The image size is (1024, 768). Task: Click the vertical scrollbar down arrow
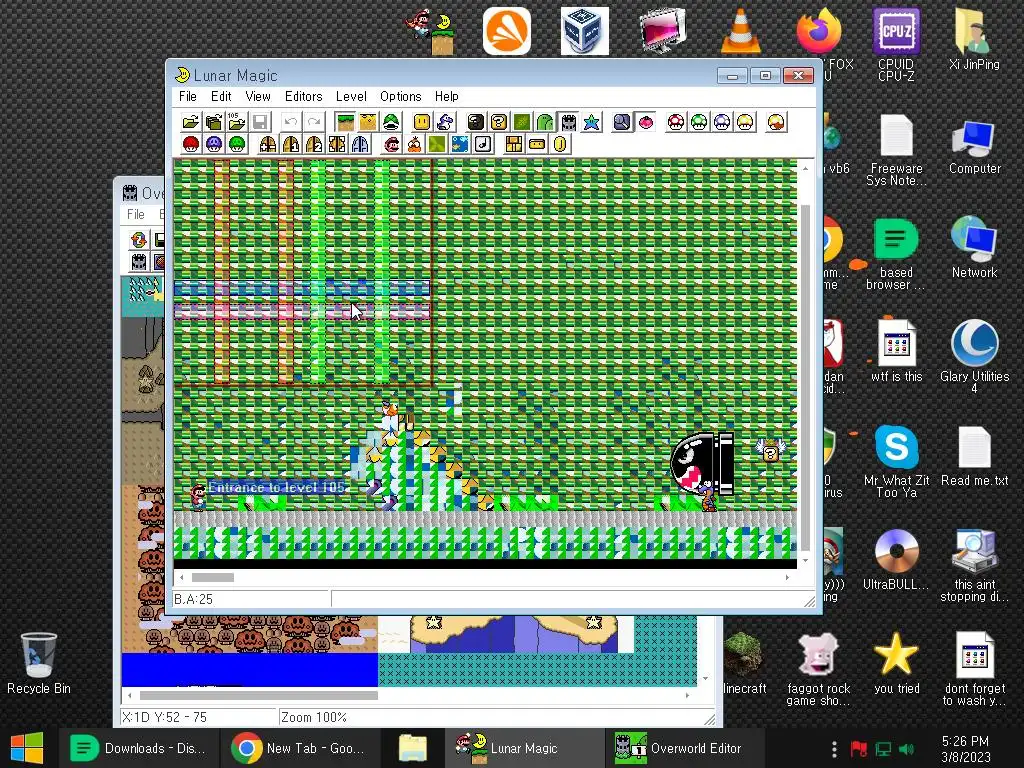pos(805,560)
